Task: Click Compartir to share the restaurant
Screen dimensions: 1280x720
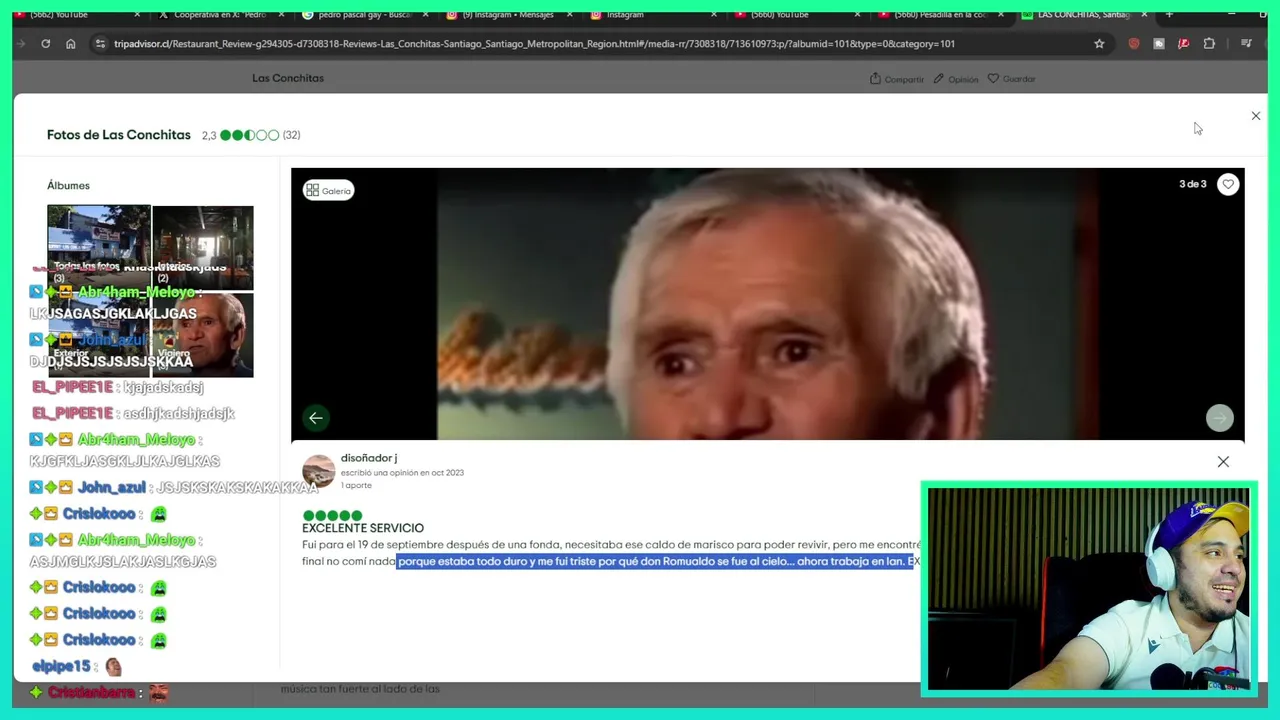Action: 896,79
